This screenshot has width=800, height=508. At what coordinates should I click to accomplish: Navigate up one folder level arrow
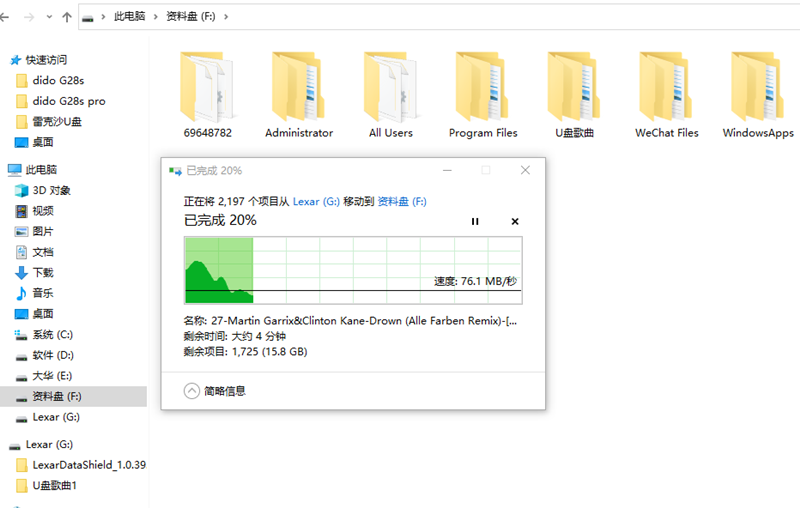point(67,17)
